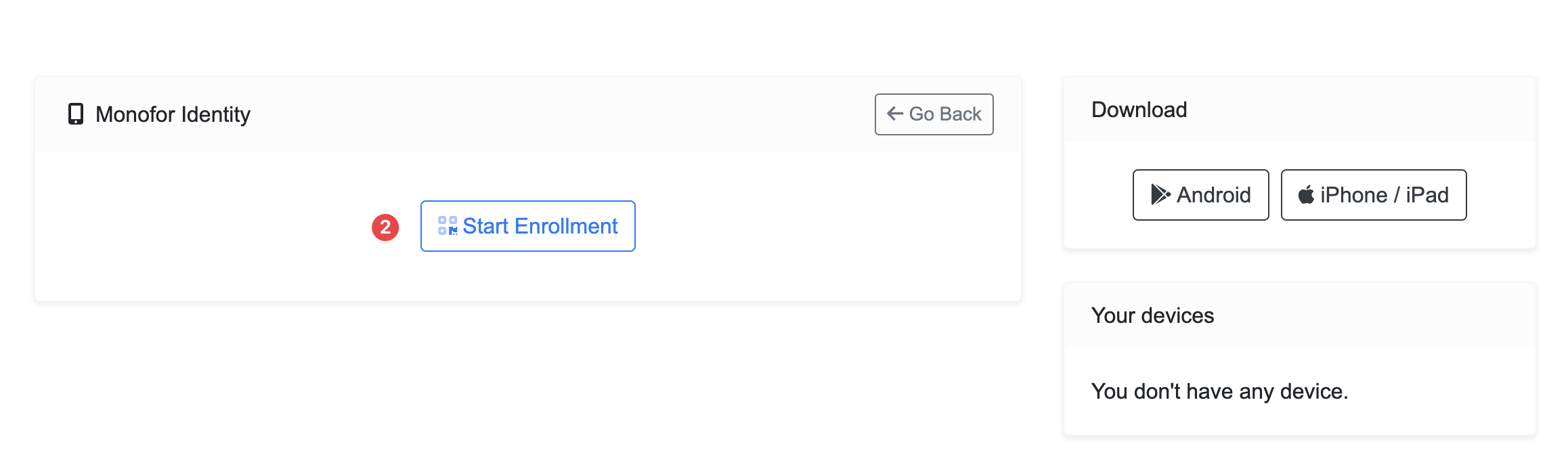Screen dimensions: 1568x463
Task: Click the Apple logo icon
Action: point(1306,195)
